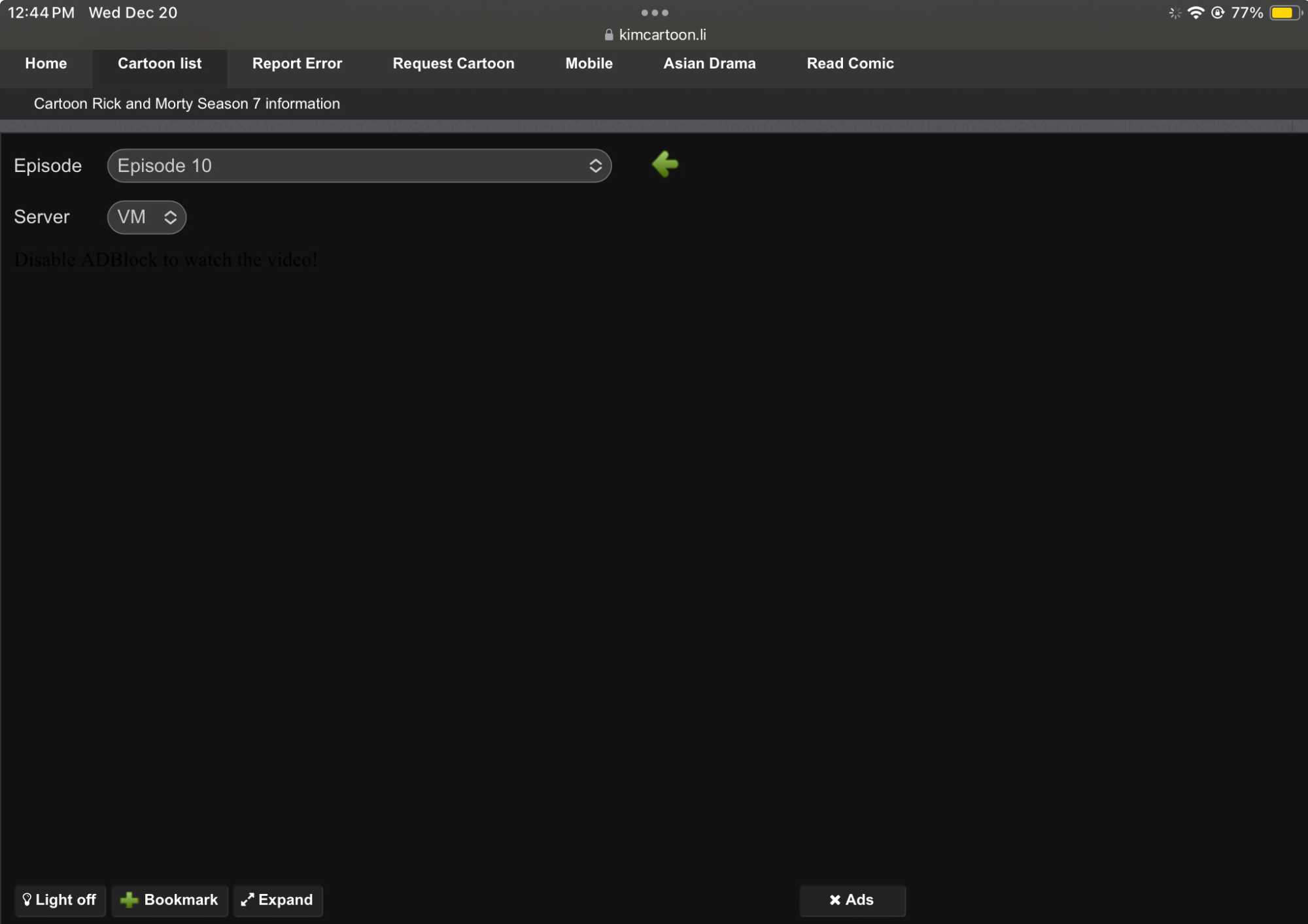Open the Episode 10 dropdown
Screen dimensions: 1308x924
(x=360, y=165)
